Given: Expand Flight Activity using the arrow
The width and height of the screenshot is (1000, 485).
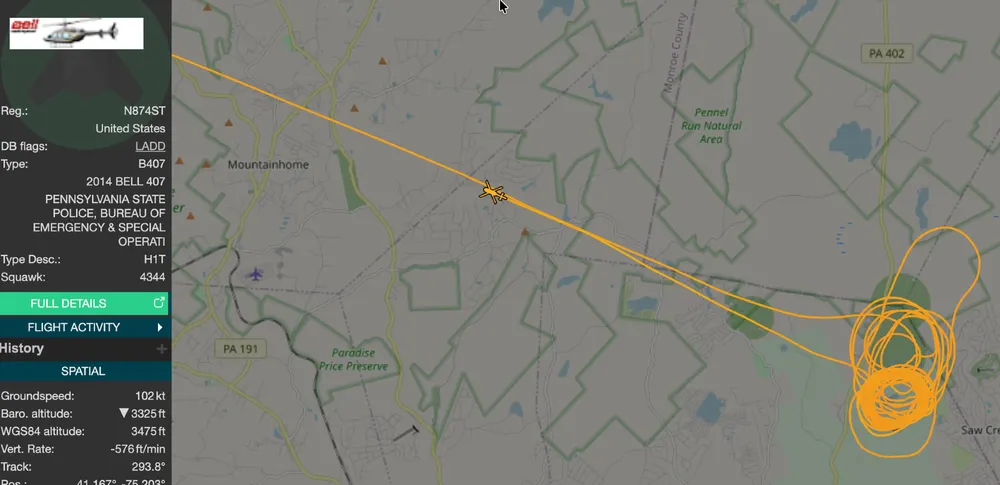Looking at the screenshot, I should (159, 327).
